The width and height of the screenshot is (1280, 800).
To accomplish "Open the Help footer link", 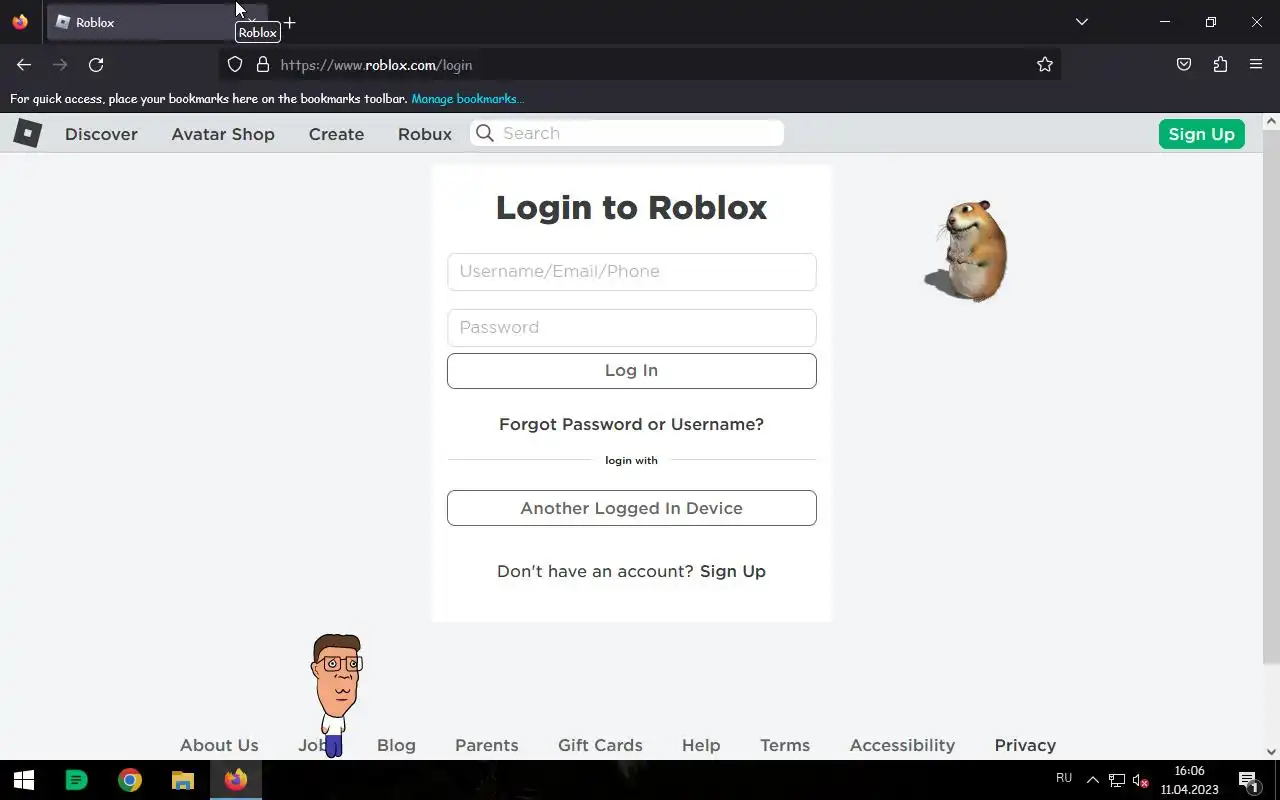I will tap(701, 745).
